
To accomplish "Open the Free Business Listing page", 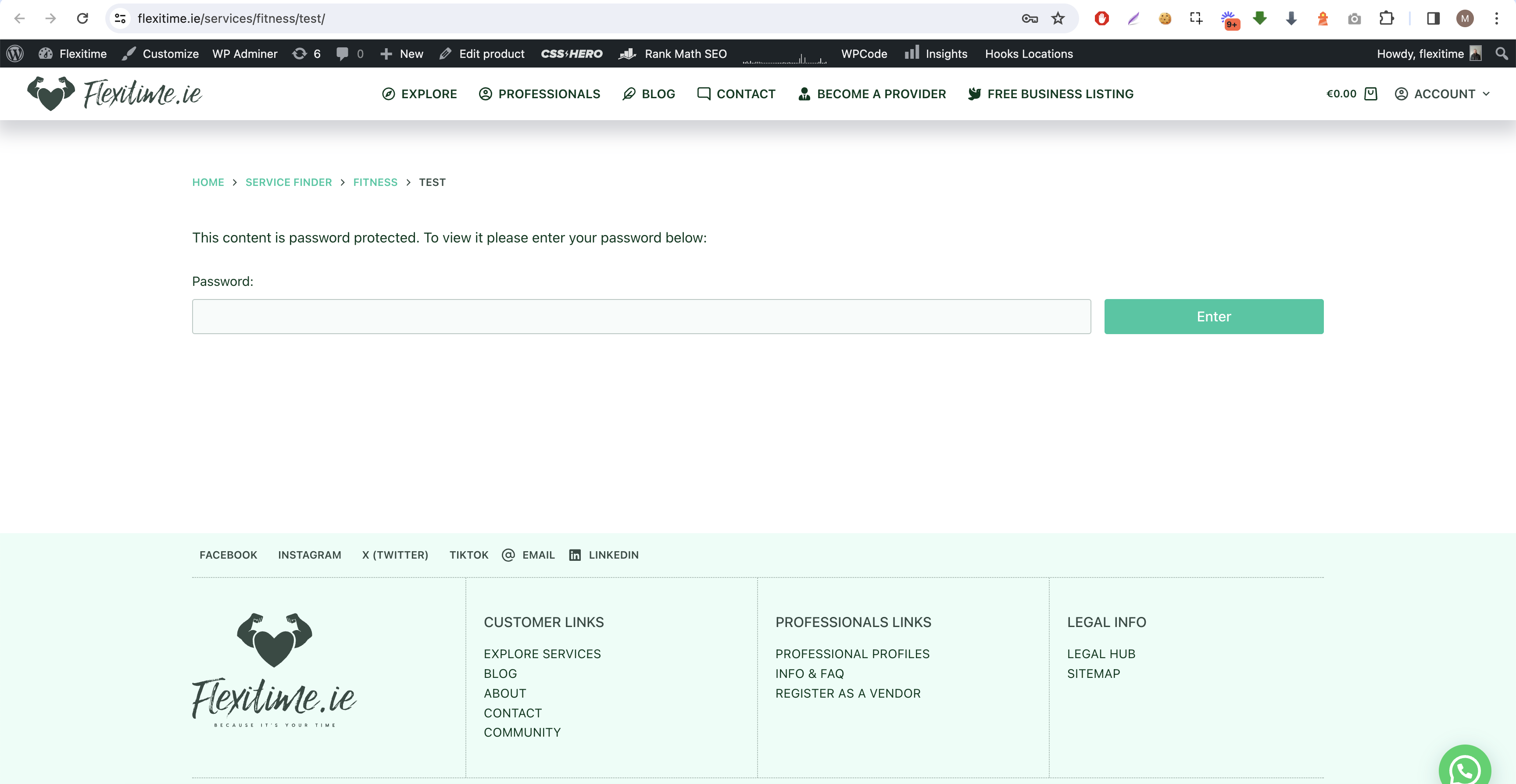I will point(1051,93).
